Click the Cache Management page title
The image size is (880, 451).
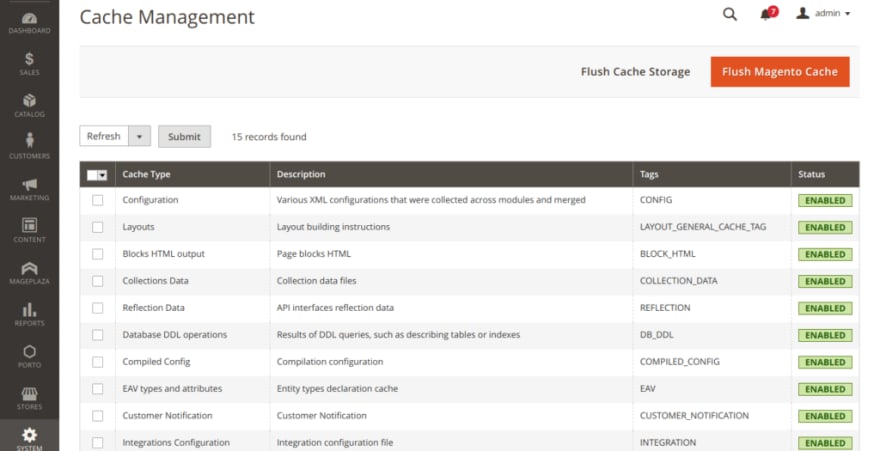167,17
